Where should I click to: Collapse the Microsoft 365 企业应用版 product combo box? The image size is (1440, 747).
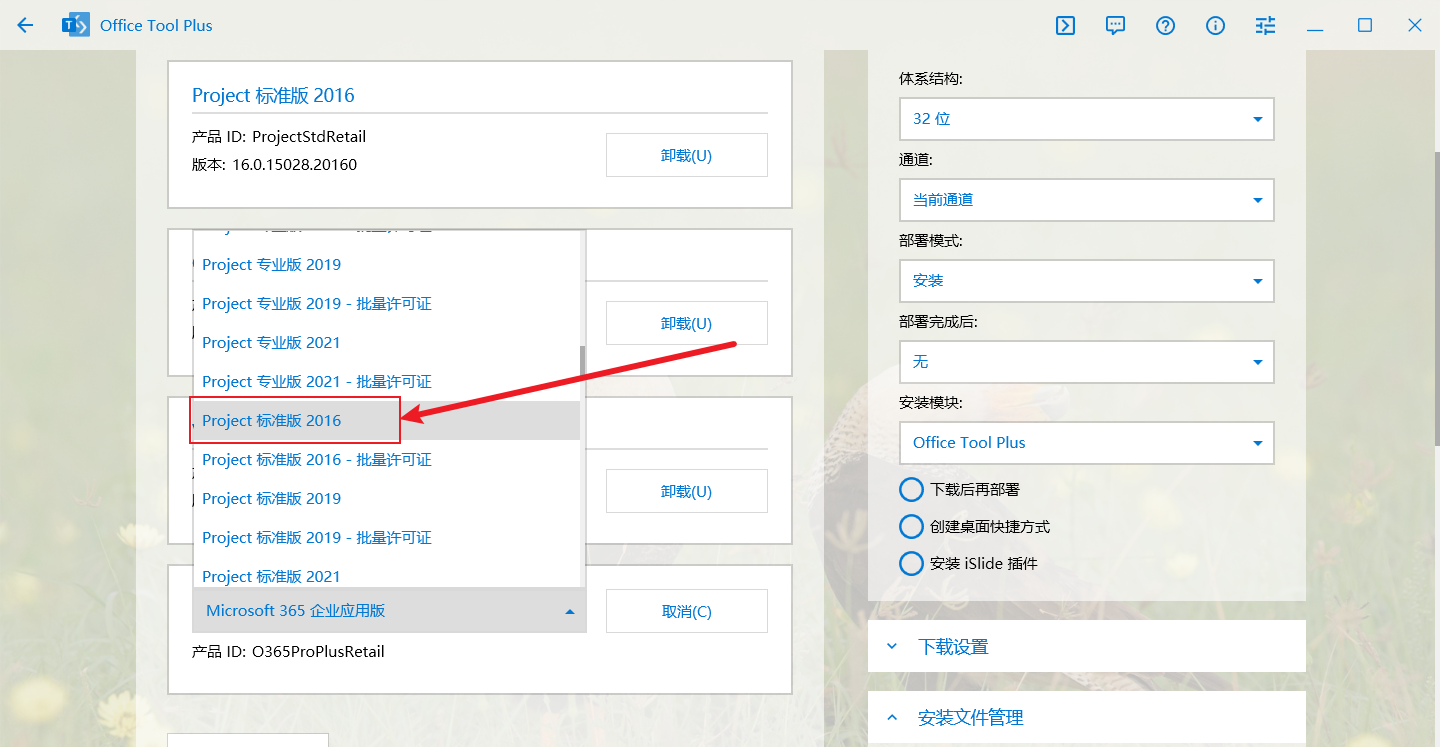389,610
